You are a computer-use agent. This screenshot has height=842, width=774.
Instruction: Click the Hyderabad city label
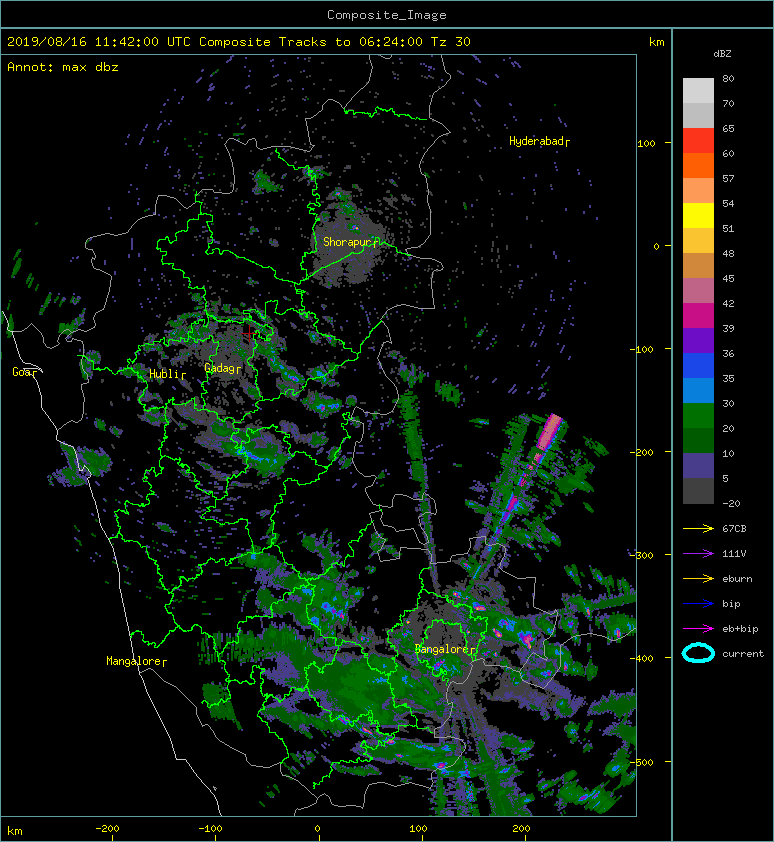coord(536,141)
